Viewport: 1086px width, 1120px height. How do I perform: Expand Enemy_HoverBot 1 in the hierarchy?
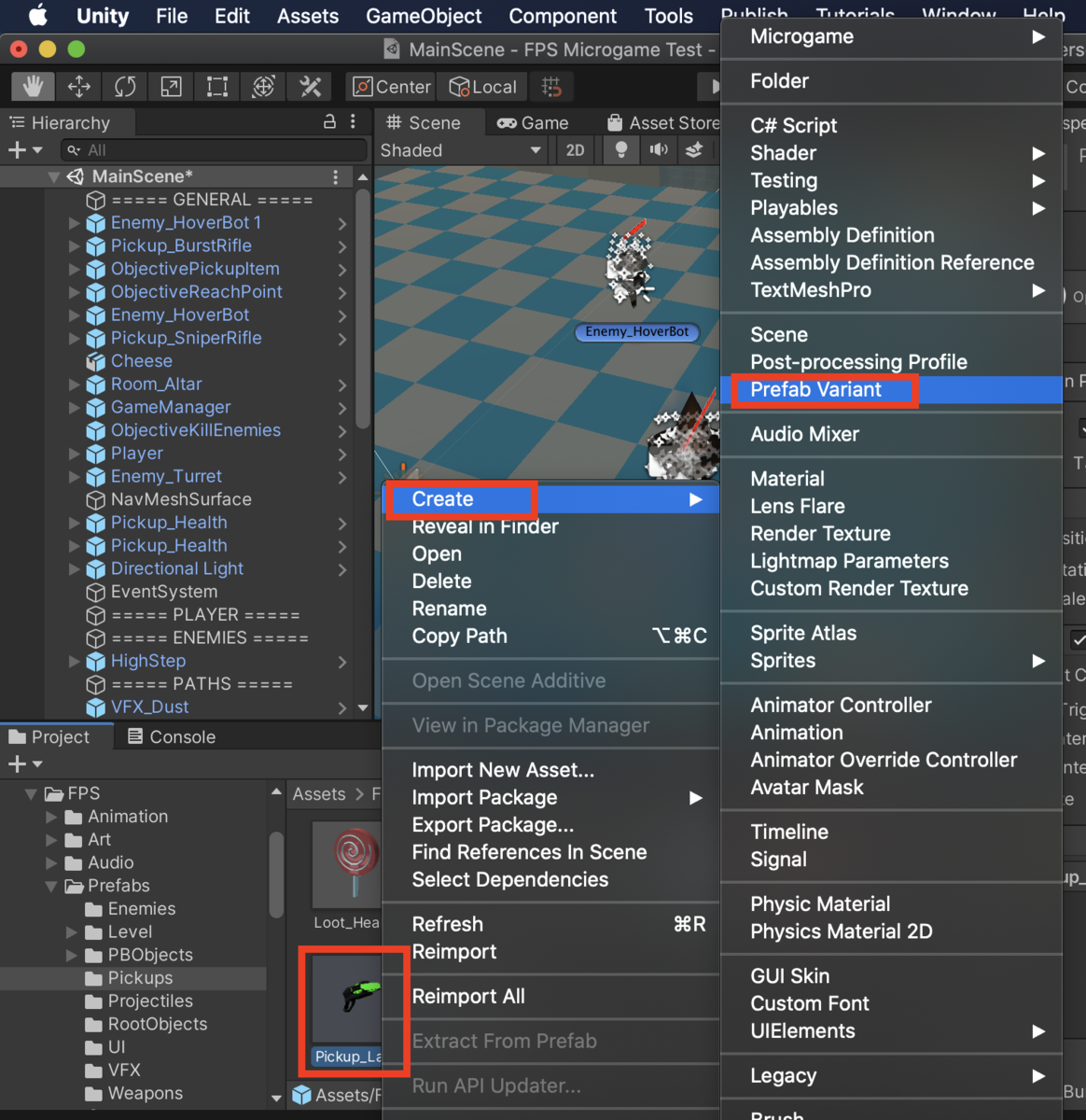(x=75, y=223)
